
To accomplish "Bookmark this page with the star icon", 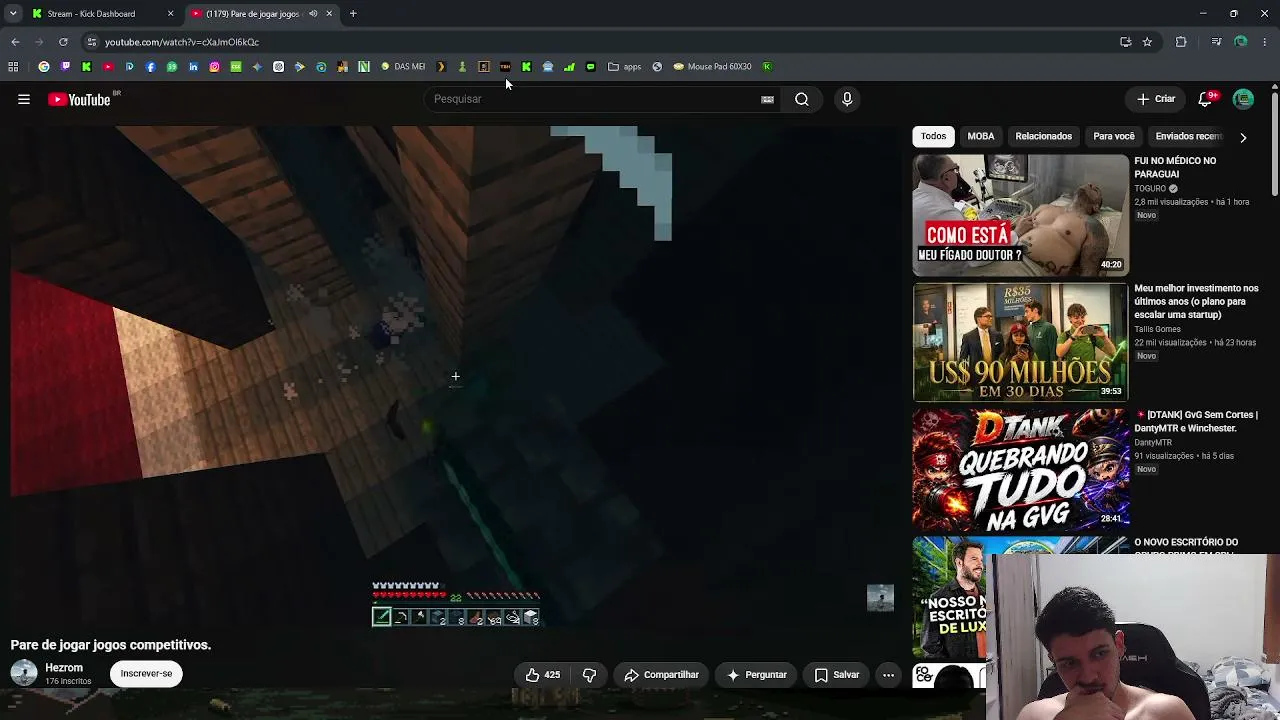I will click(1147, 42).
